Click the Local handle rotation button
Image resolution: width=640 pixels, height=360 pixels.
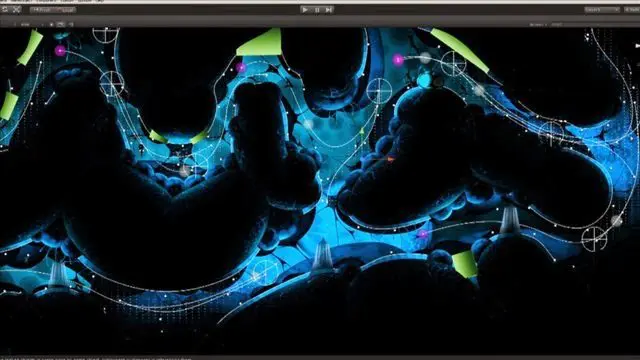tap(64, 9)
